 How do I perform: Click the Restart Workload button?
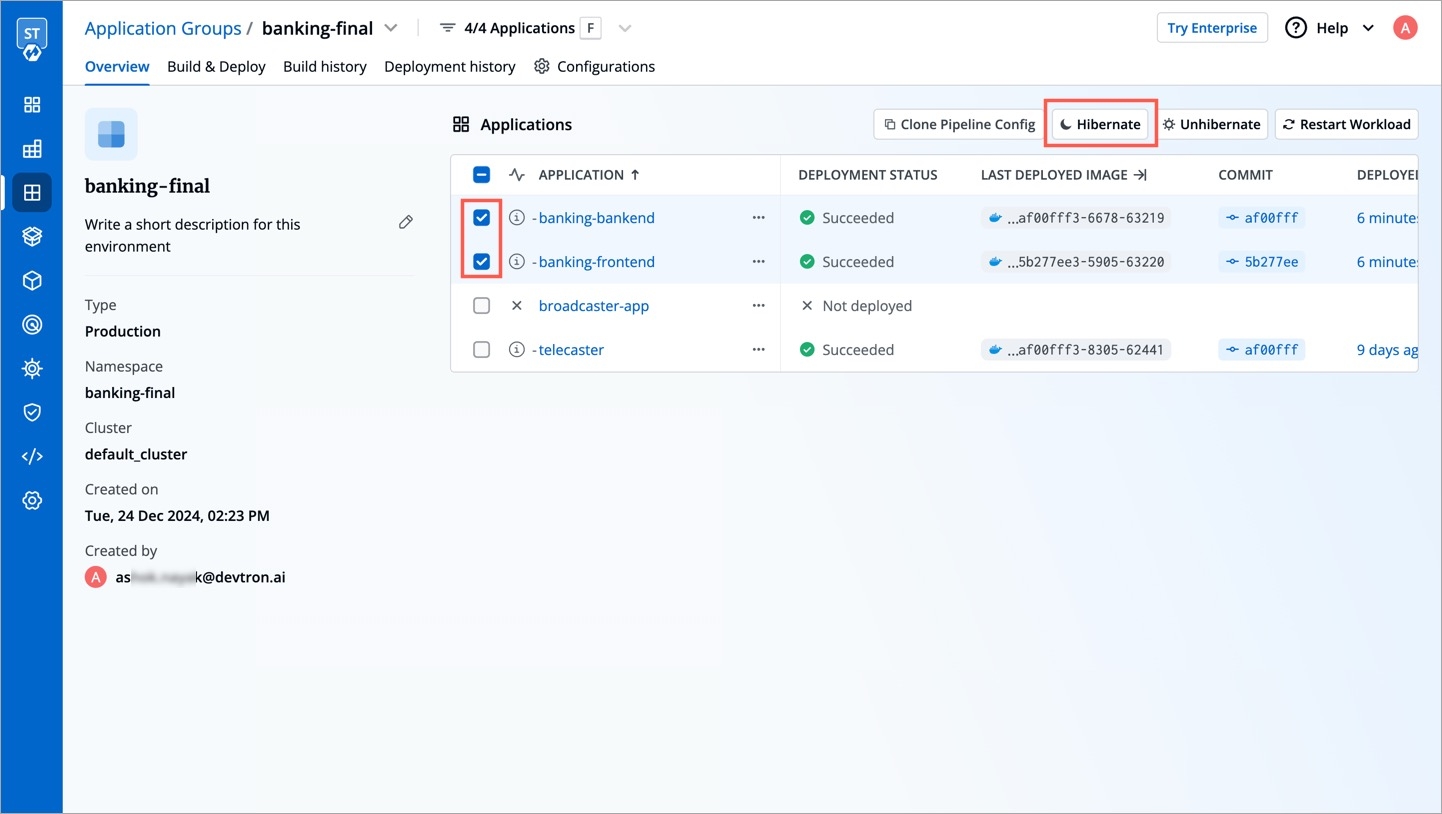[x=1346, y=124]
